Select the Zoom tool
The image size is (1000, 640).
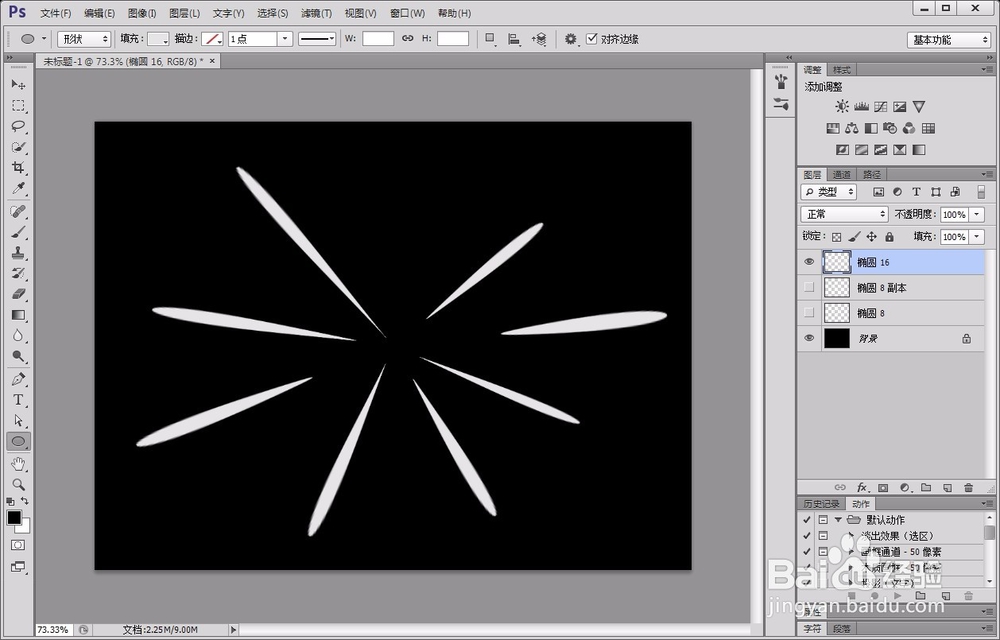pyautogui.click(x=18, y=484)
